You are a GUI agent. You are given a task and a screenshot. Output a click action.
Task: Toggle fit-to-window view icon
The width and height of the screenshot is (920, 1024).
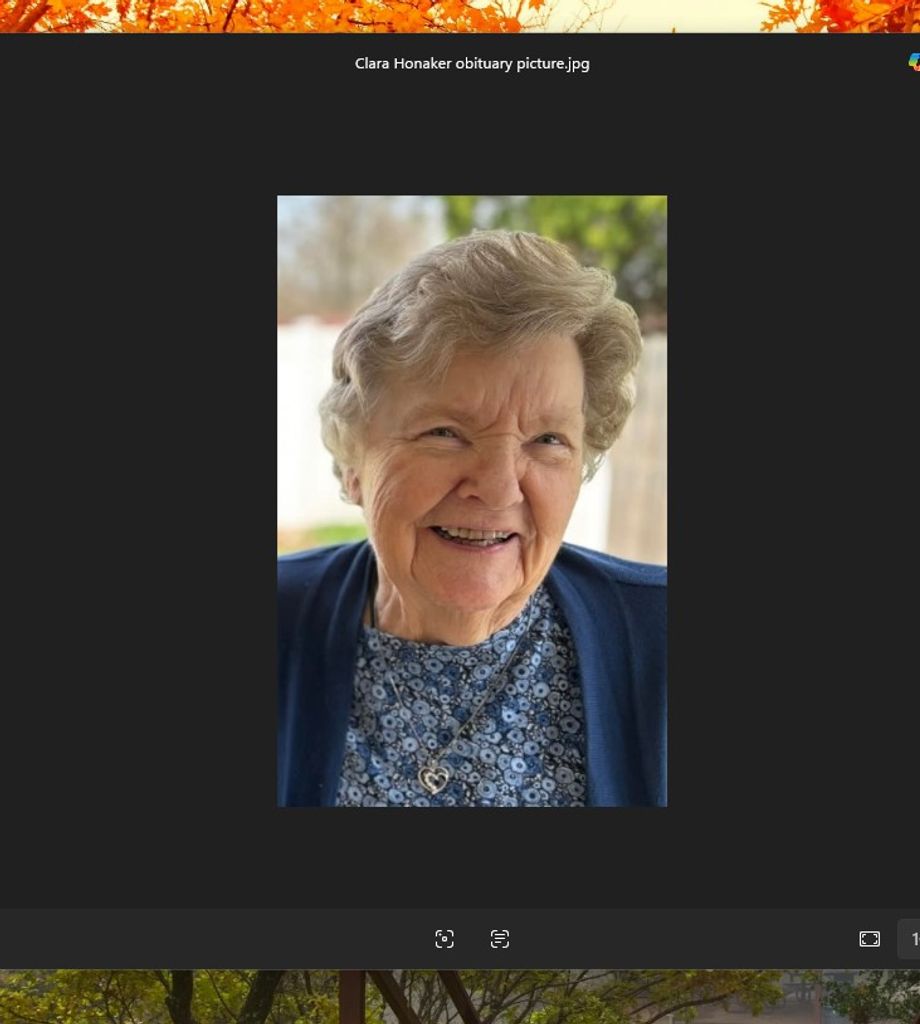(869, 939)
